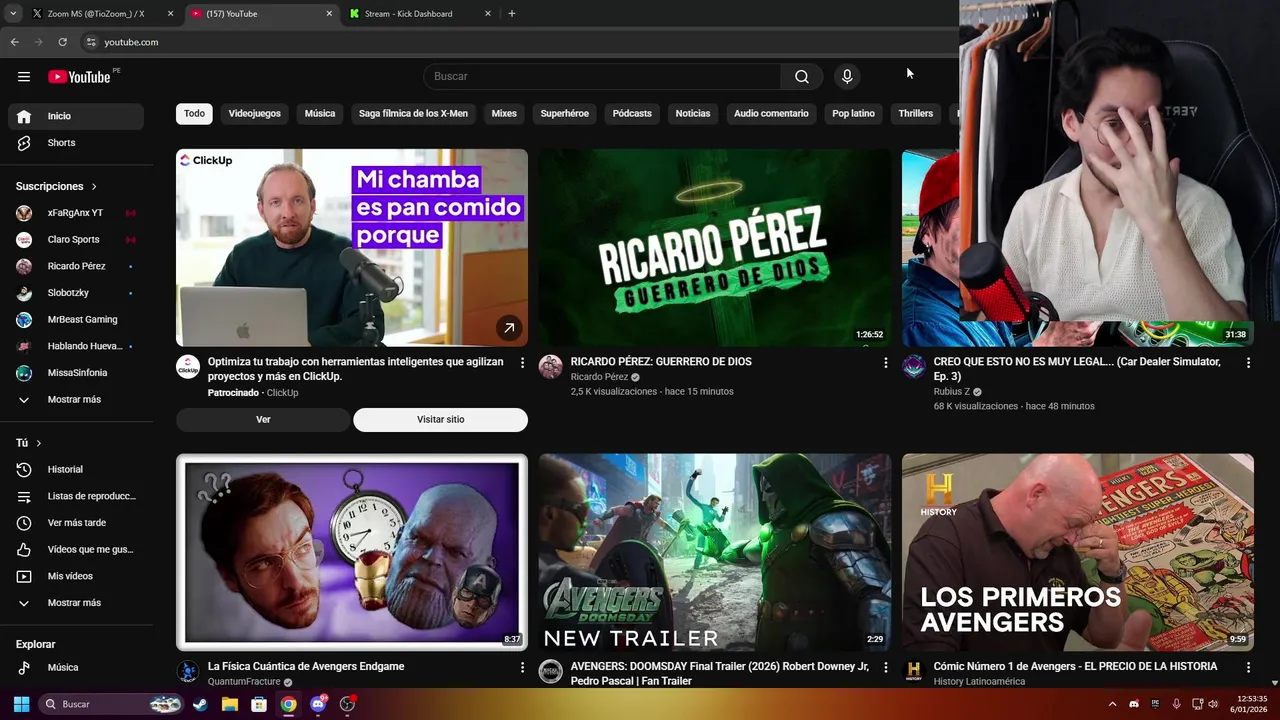Select Saga fílmica de los X-Men chip

tap(413, 114)
